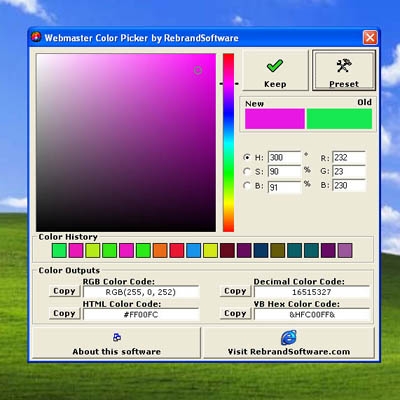Click the green checkmark Keep icon
This screenshot has width=400, height=400.
click(275, 66)
